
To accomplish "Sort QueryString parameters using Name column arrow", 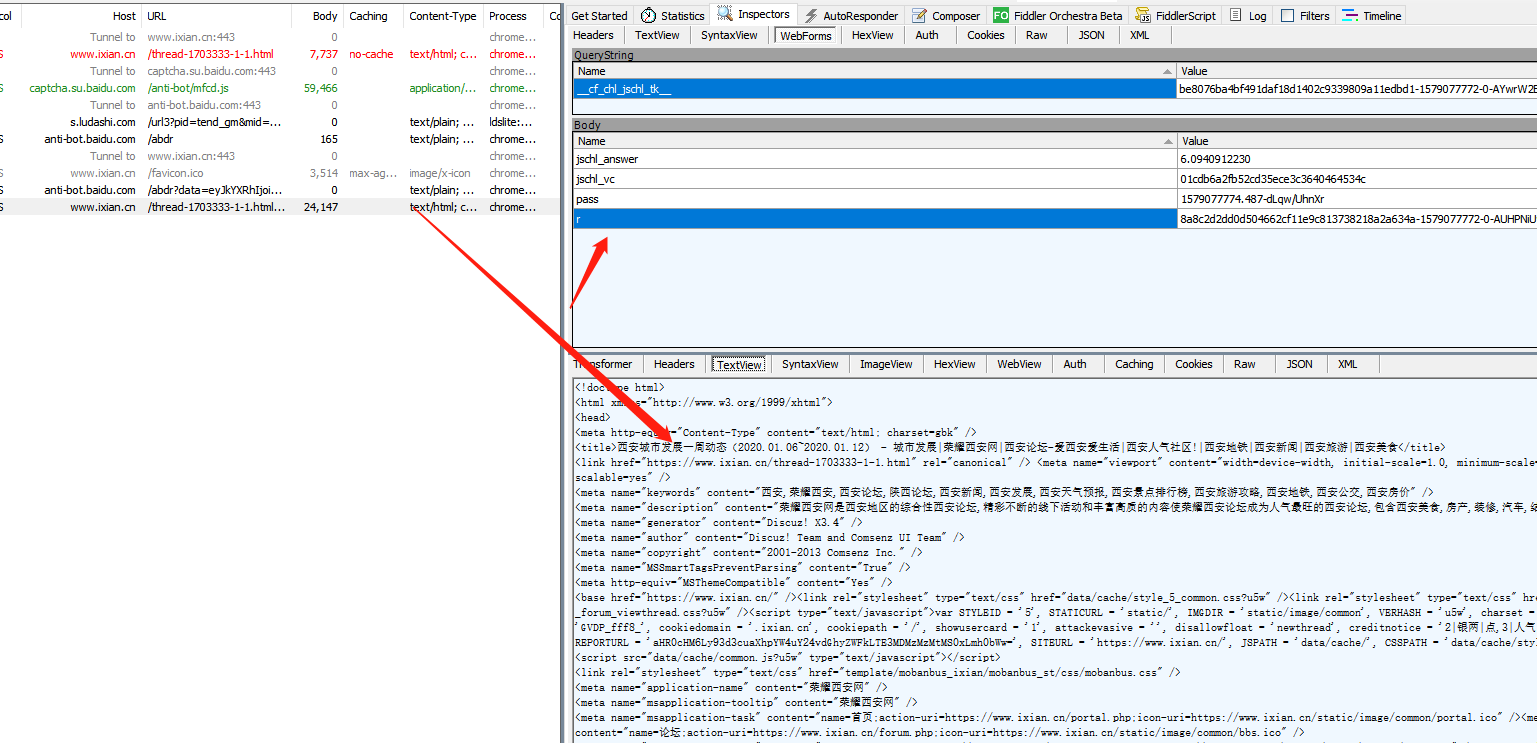I will pos(1166,71).
